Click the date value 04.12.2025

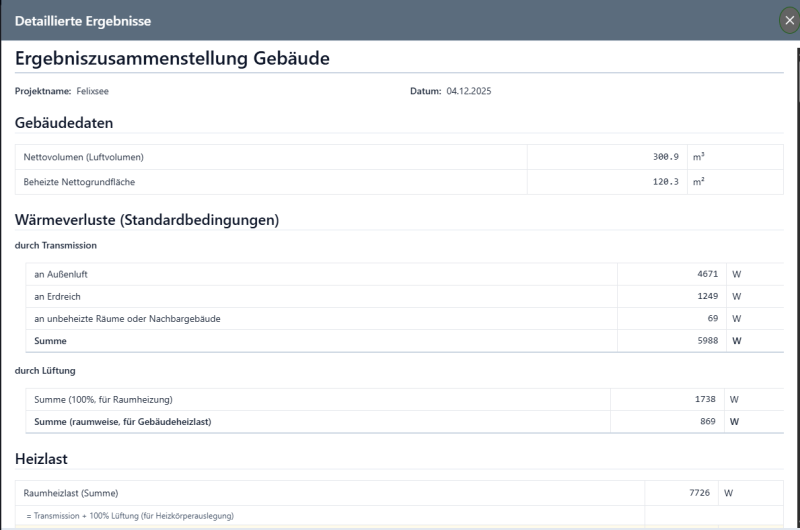[x=469, y=91]
